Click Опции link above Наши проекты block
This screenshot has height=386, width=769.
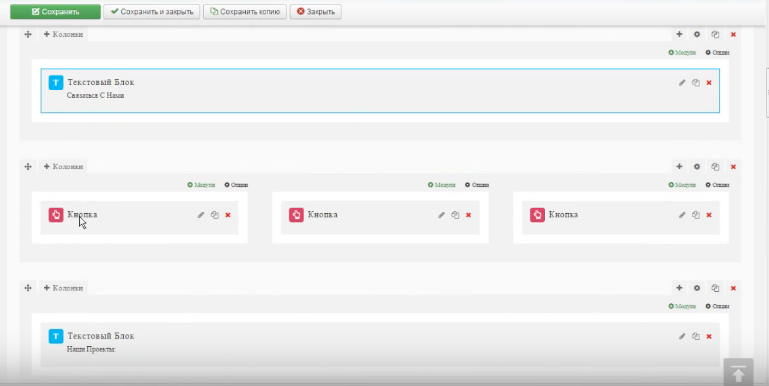coord(718,306)
